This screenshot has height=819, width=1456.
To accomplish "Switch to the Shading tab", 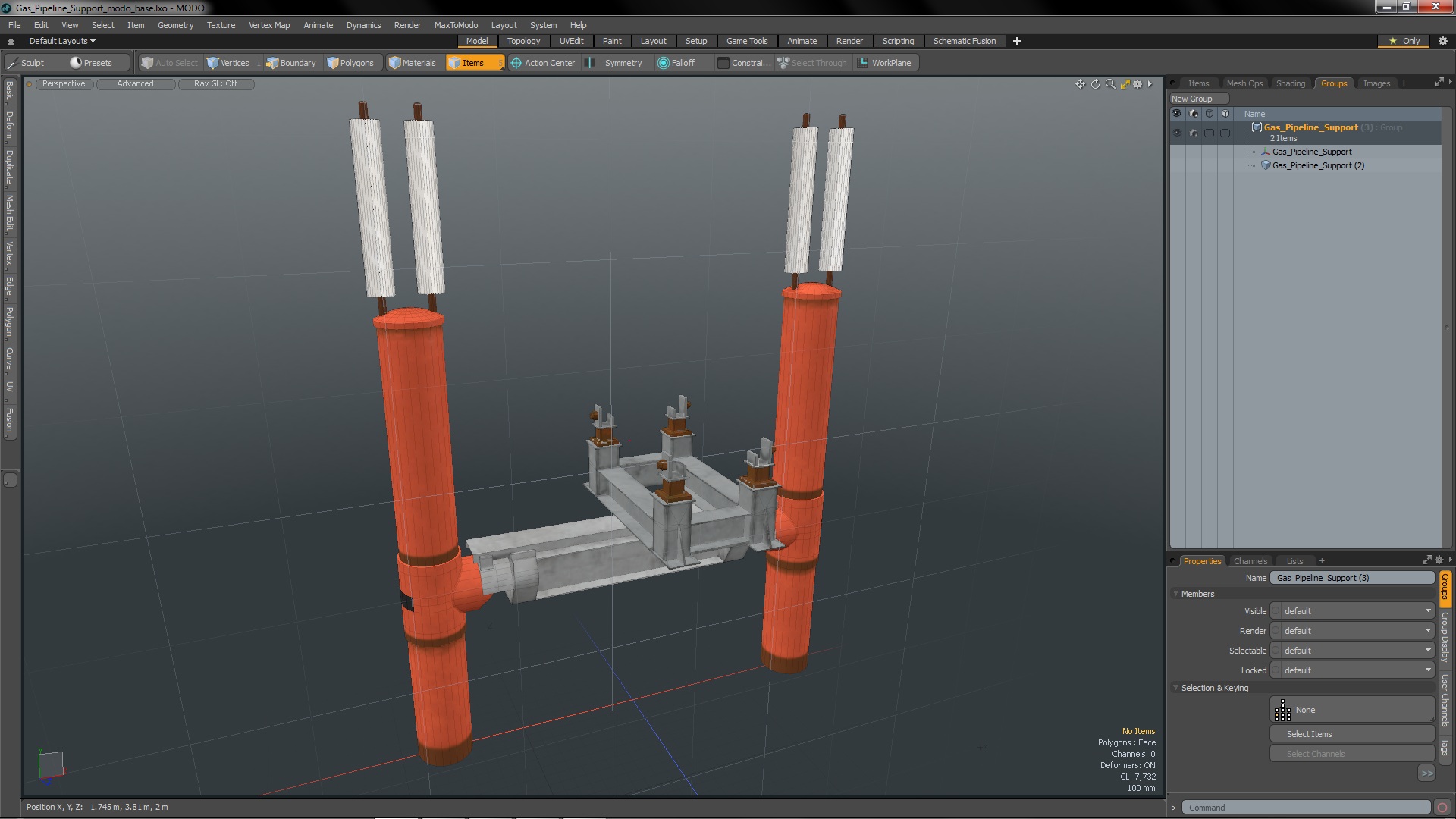I will 1290,83.
